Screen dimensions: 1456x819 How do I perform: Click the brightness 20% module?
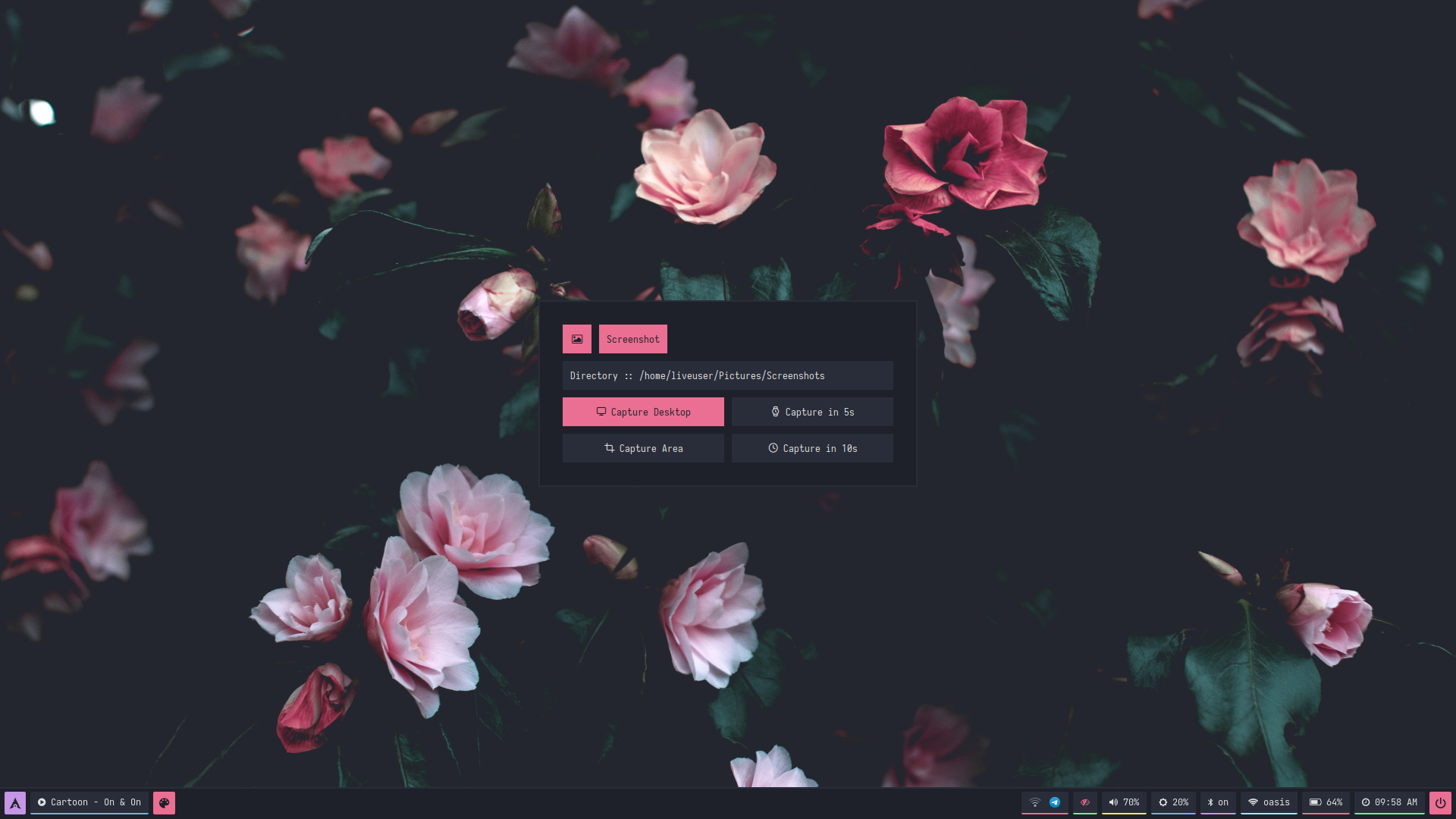coord(1173,802)
